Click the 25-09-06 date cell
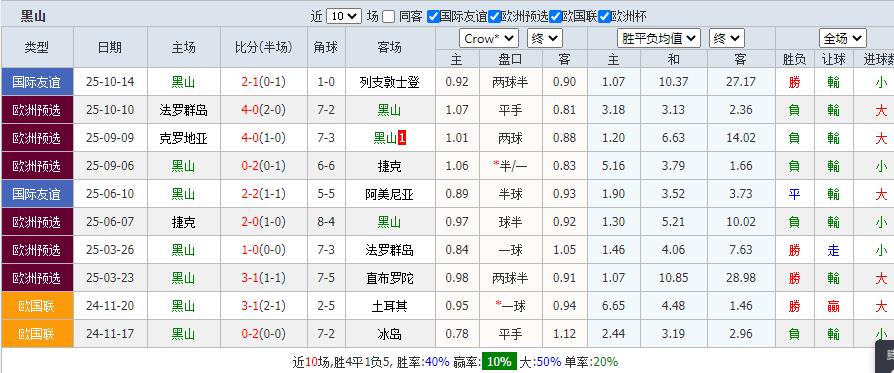The image size is (894, 373). point(110,166)
